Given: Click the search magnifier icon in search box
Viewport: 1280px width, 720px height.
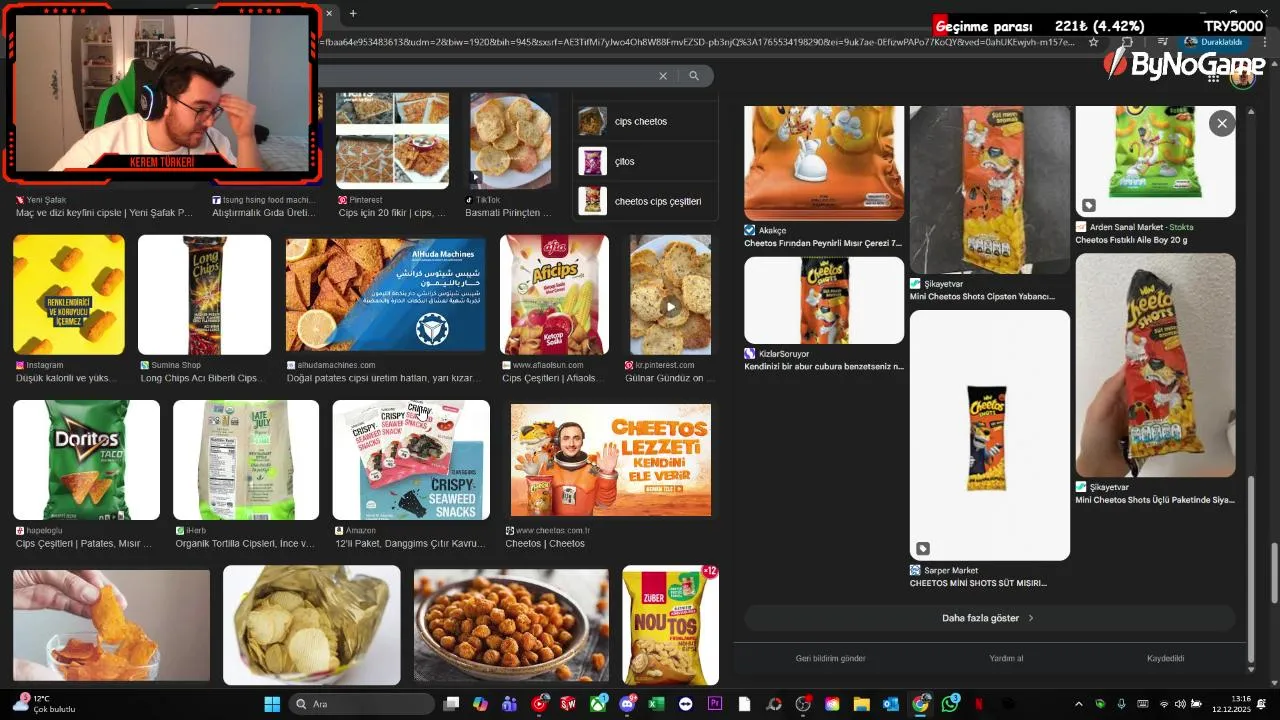Looking at the screenshot, I should click(x=694, y=76).
